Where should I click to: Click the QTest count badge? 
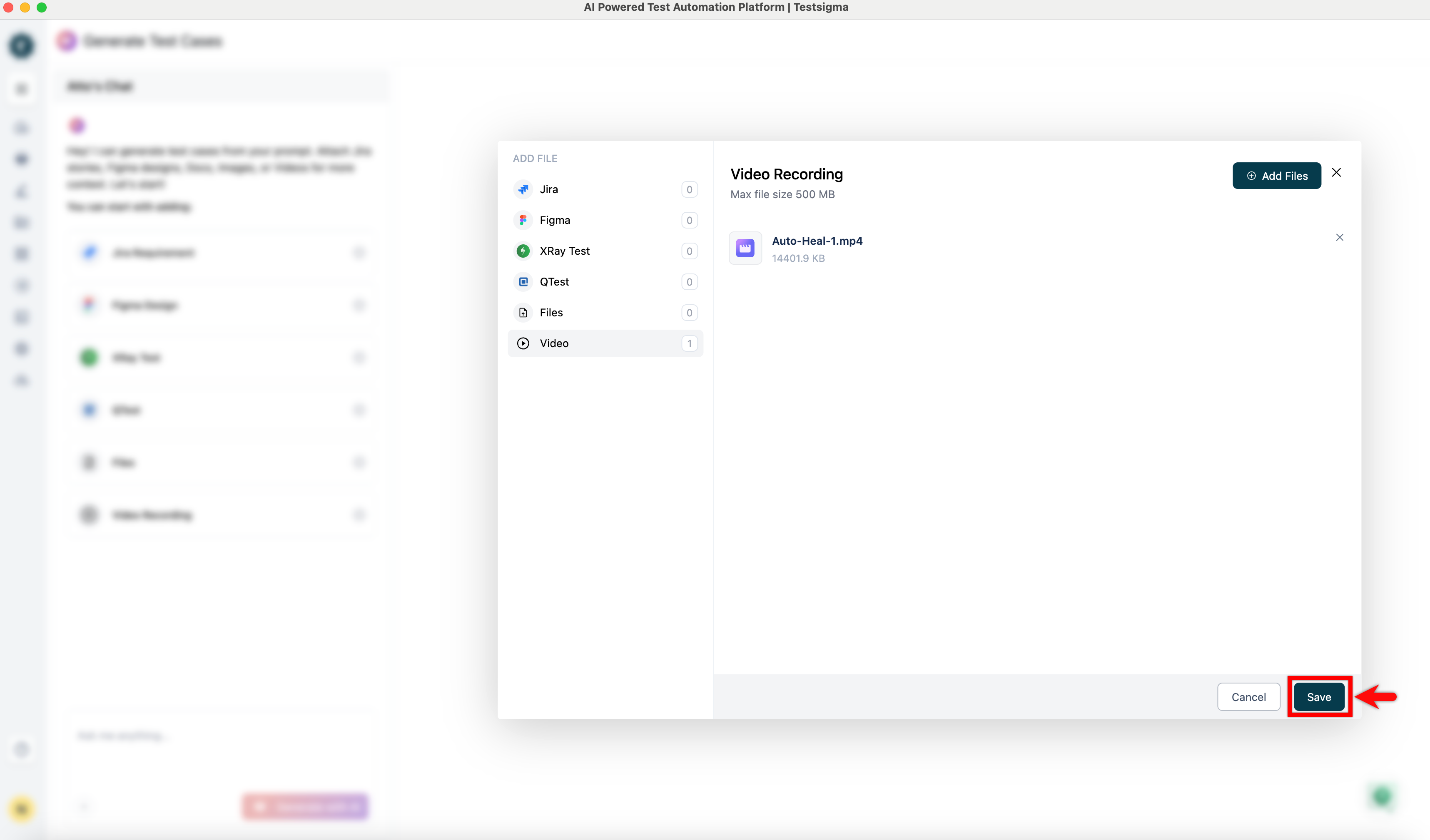[x=689, y=282]
